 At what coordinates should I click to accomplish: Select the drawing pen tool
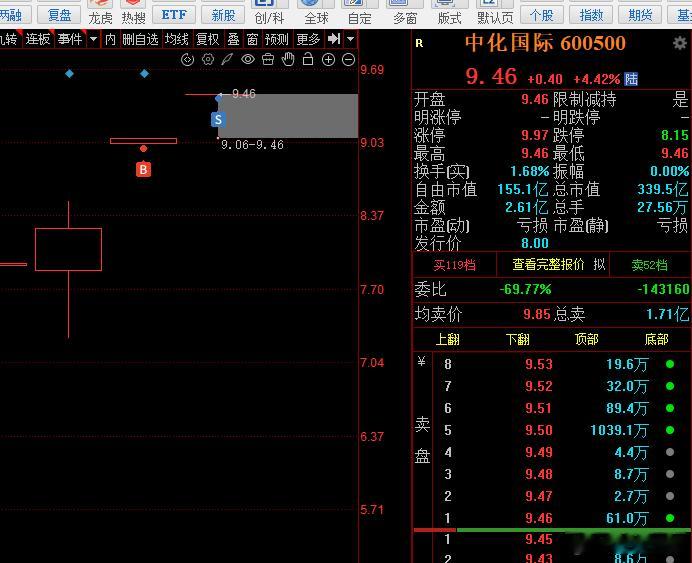[227, 60]
